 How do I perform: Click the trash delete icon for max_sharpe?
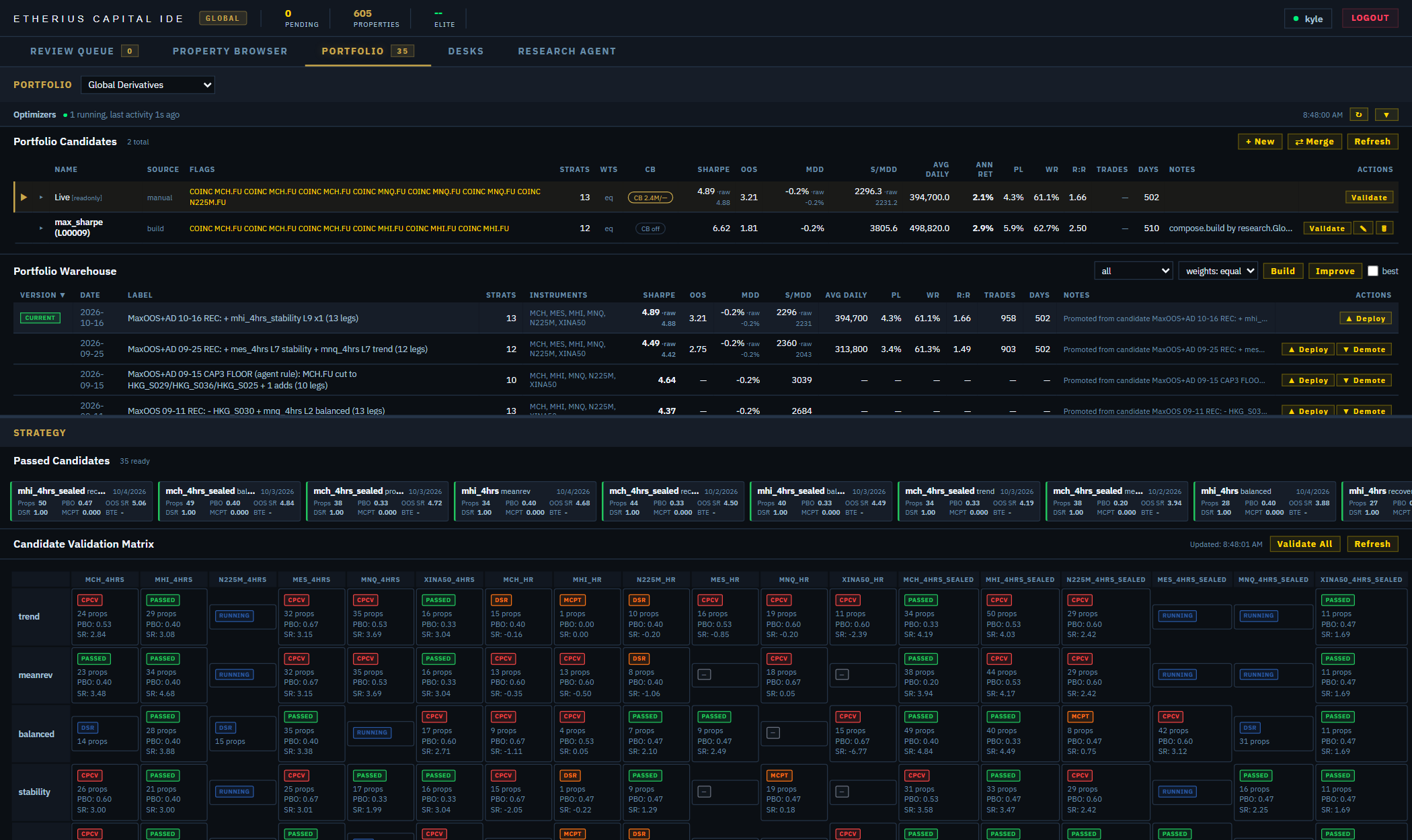tap(1384, 228)
